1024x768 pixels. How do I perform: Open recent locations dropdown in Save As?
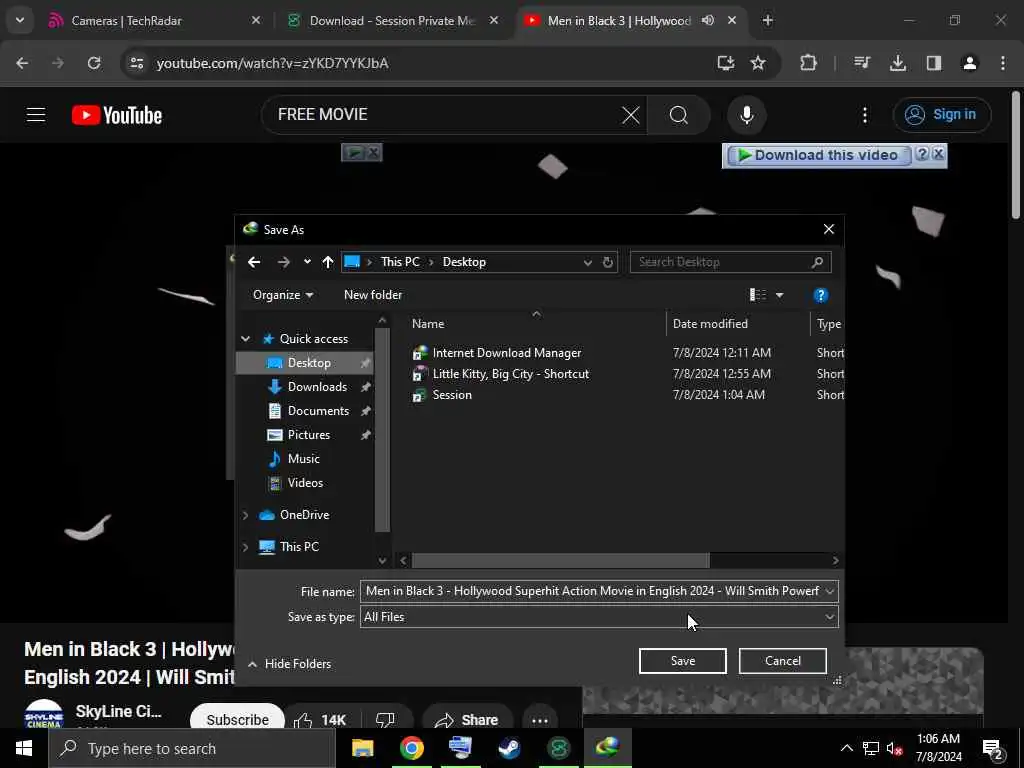[307, 263]
